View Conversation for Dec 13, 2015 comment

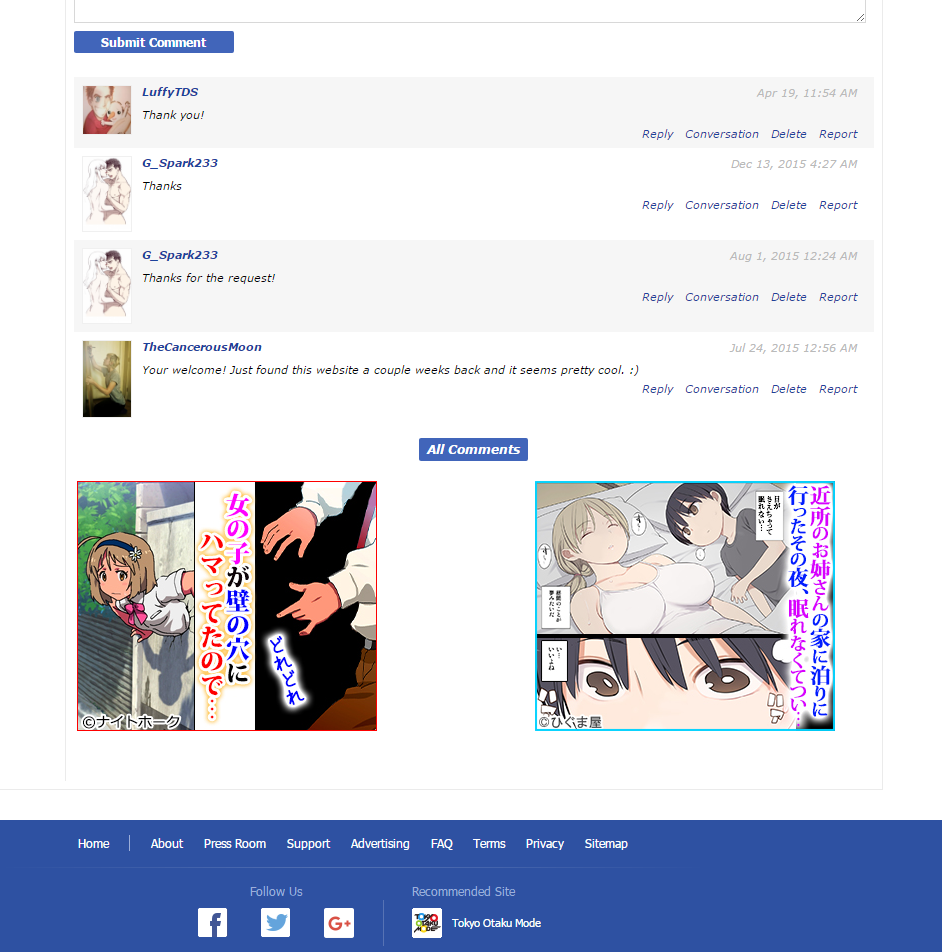pos(722,205)
